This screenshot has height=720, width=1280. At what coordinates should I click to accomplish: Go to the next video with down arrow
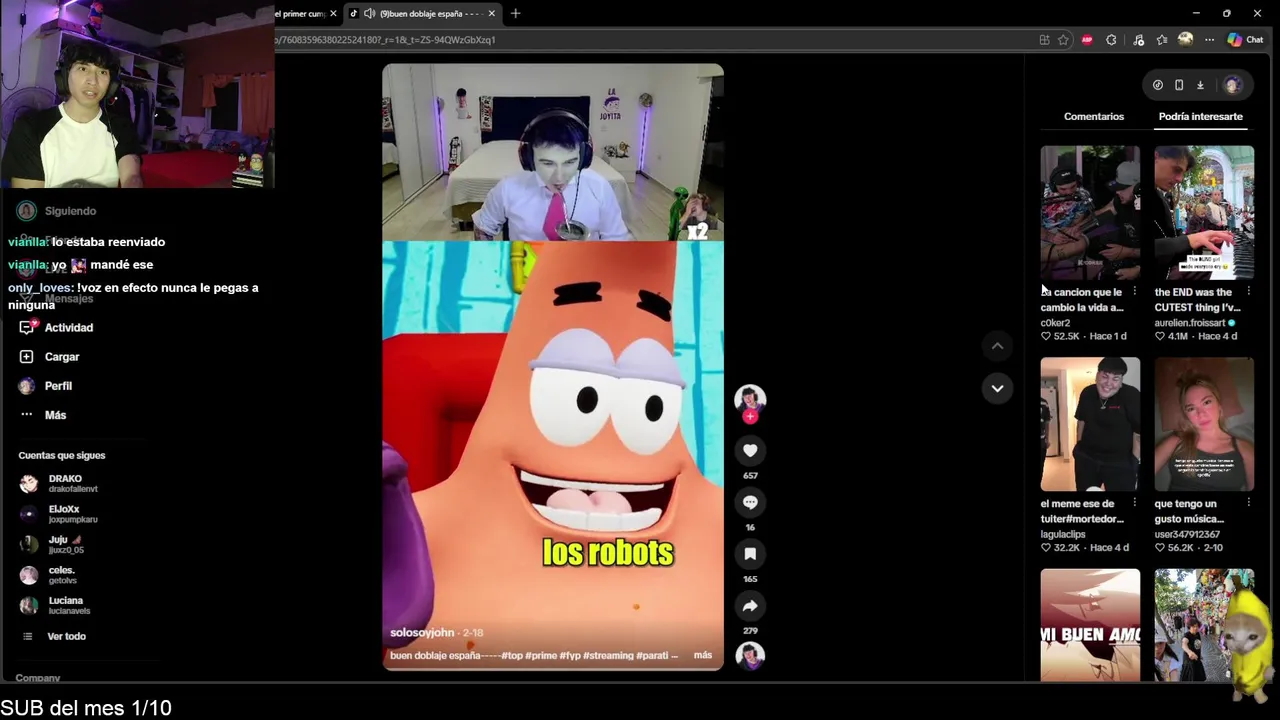[997, 388]
